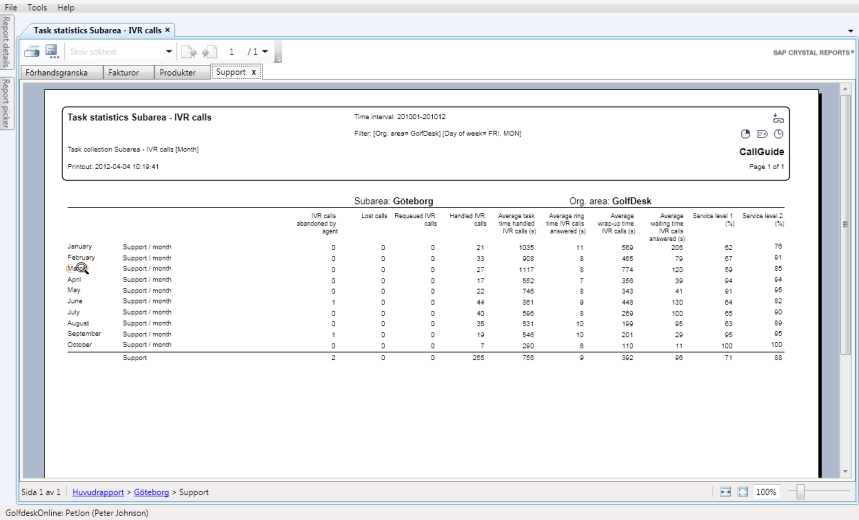Expand the tab list arrow at top right
This screenshot has height=520, width=859.
(x=850, y=31)
